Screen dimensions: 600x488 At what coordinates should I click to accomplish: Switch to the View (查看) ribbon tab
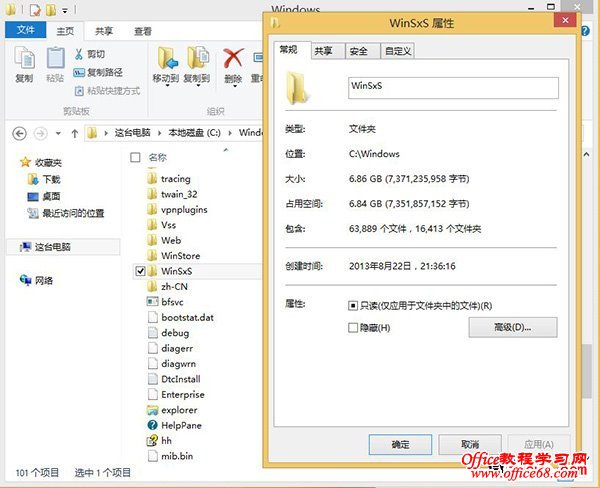click(x=143, y=31)
